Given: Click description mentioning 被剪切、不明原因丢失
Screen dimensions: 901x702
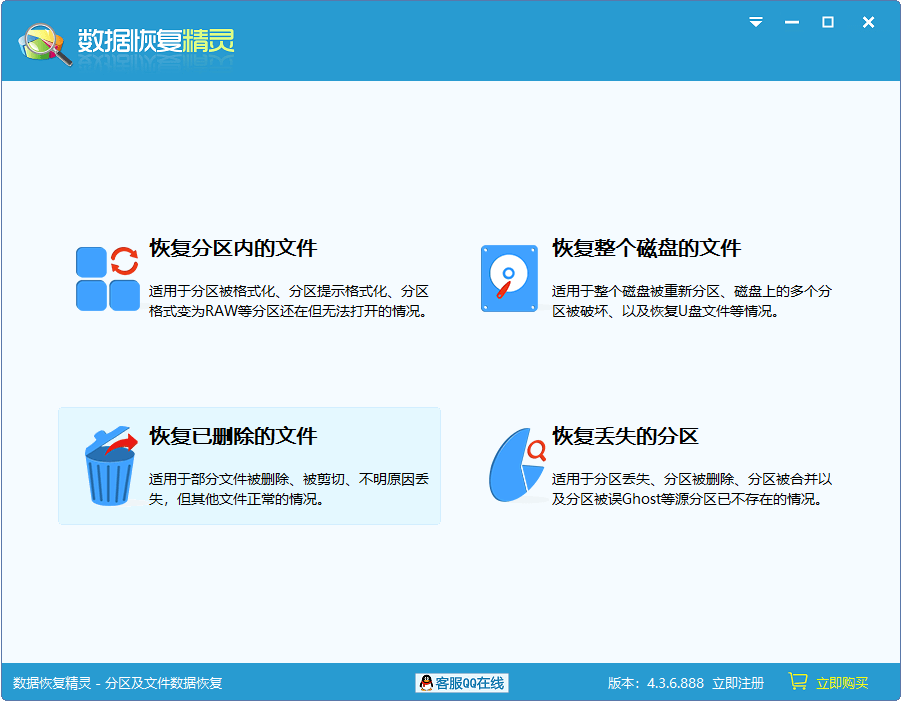Looking at the screenshot, I should [x=288, y=489].
